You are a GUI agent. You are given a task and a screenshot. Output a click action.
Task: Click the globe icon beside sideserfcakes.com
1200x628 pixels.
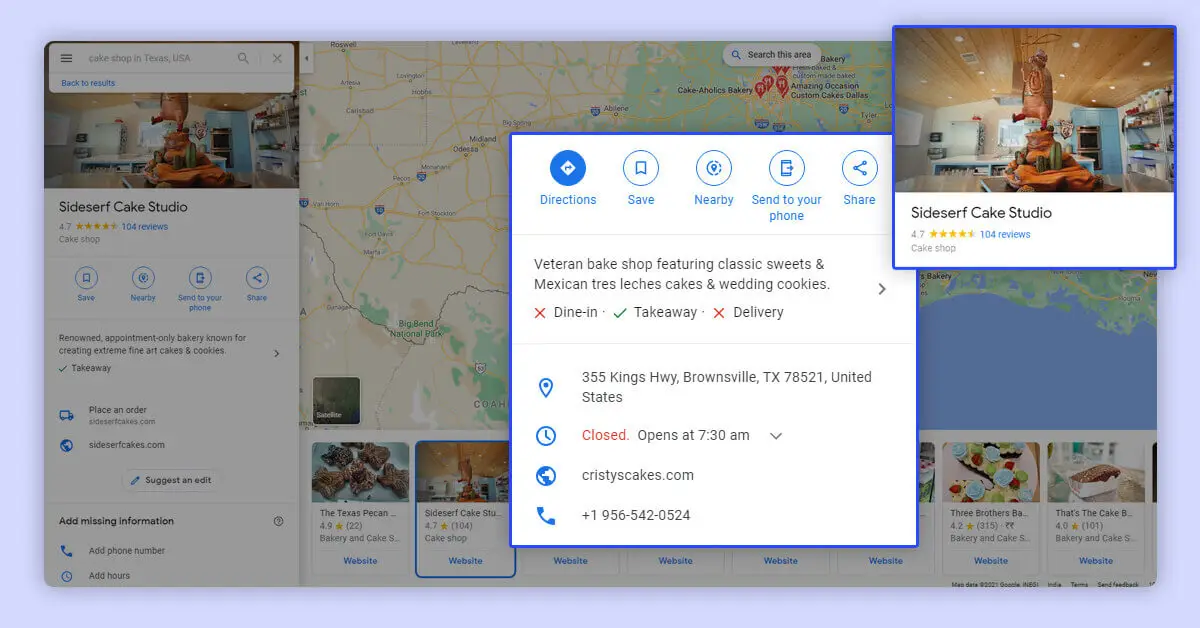click(66, 445)
